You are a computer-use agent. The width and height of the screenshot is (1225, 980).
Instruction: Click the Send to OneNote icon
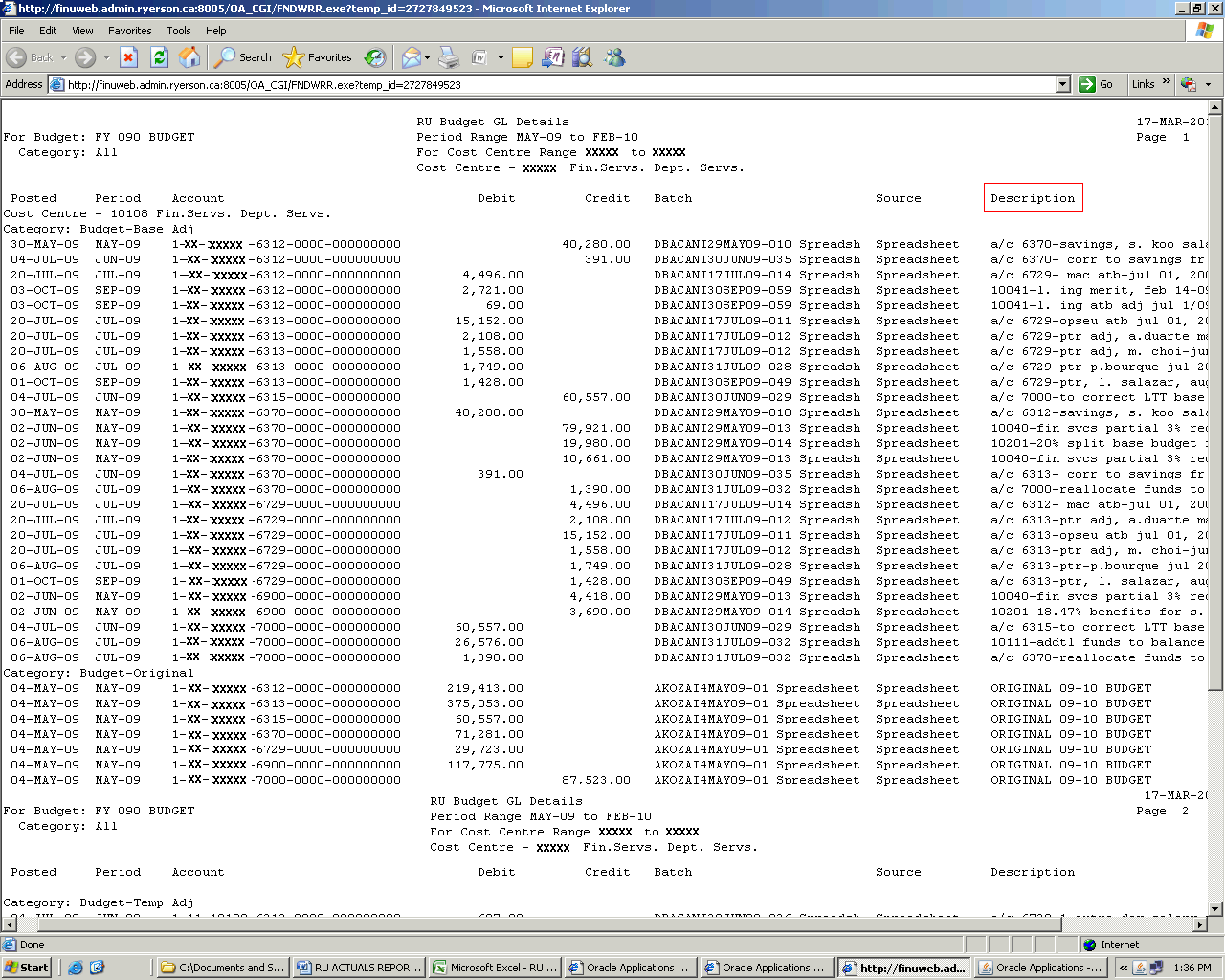tap(552, 57)
